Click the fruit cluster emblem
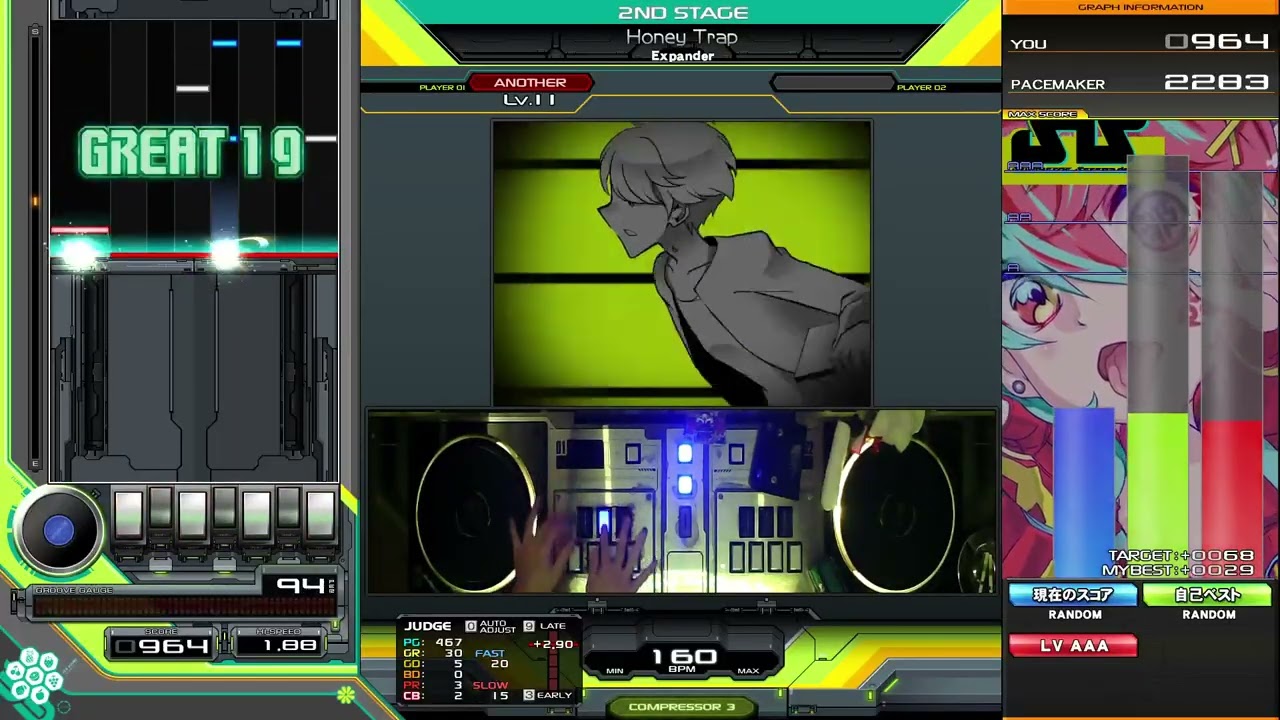 coord(32,677)
